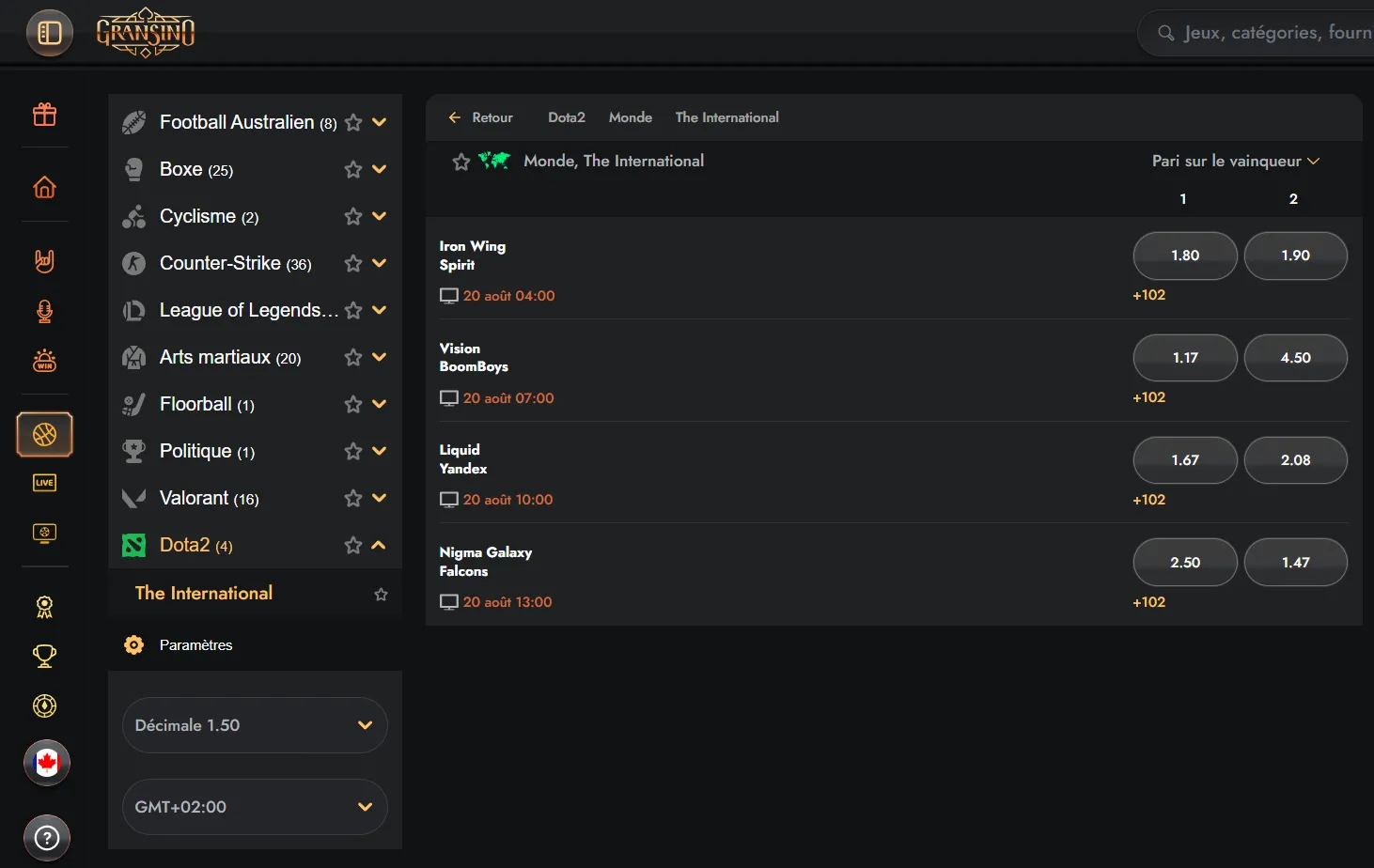The image size is (1374, 868).
Task: Click the Paramètres gear icon
Action: pos(134,644)
